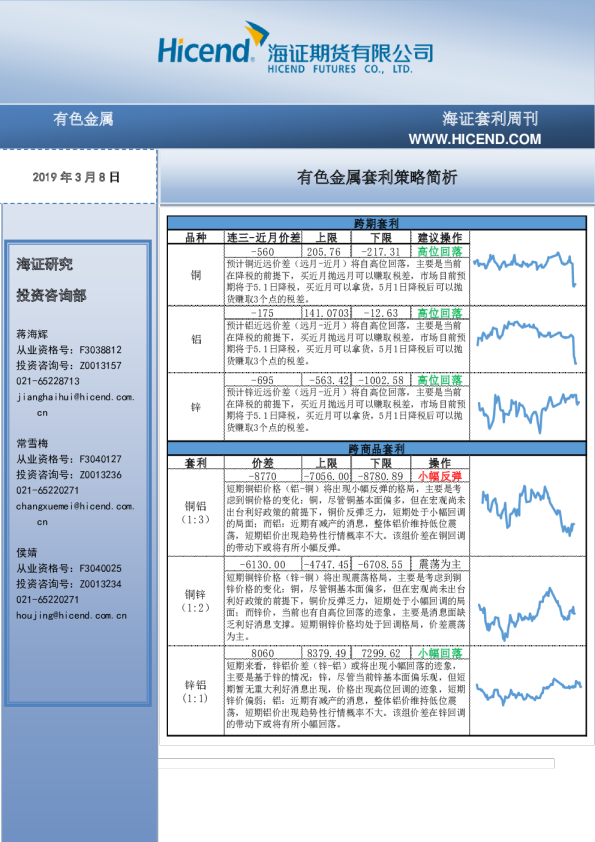This screenshot has width=595, height=842.
Task: Click the 锌铝 (1:1) spread chart
Action: 528,691
